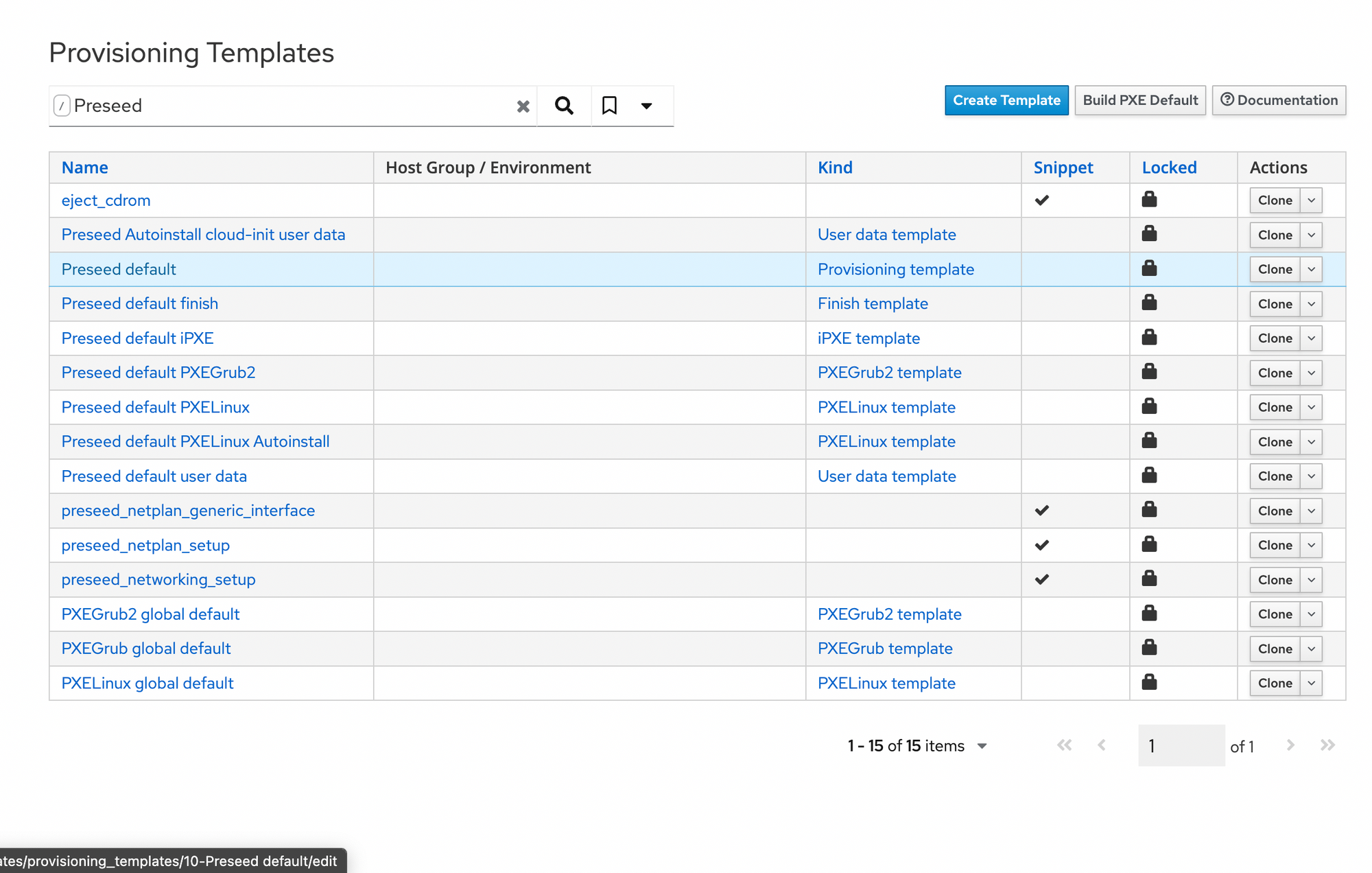Screen dimensions: 1372x873
Task: Go to first page double arrow
Action: 1064,745
